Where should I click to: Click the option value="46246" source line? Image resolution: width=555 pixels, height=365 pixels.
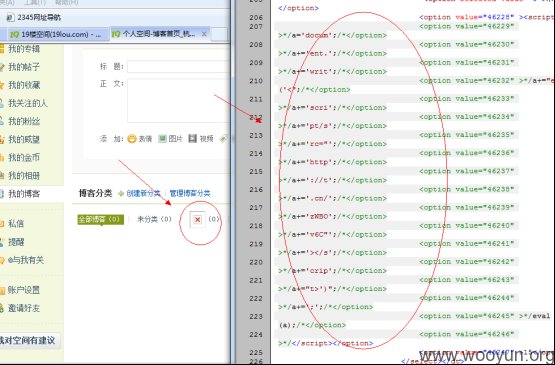point(467,334)
